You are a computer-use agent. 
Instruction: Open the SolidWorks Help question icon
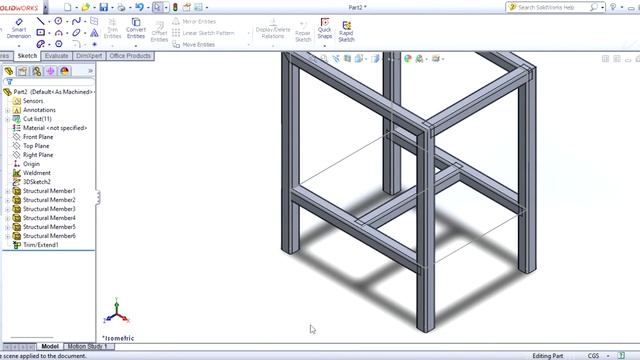click(x=613, y=7)
